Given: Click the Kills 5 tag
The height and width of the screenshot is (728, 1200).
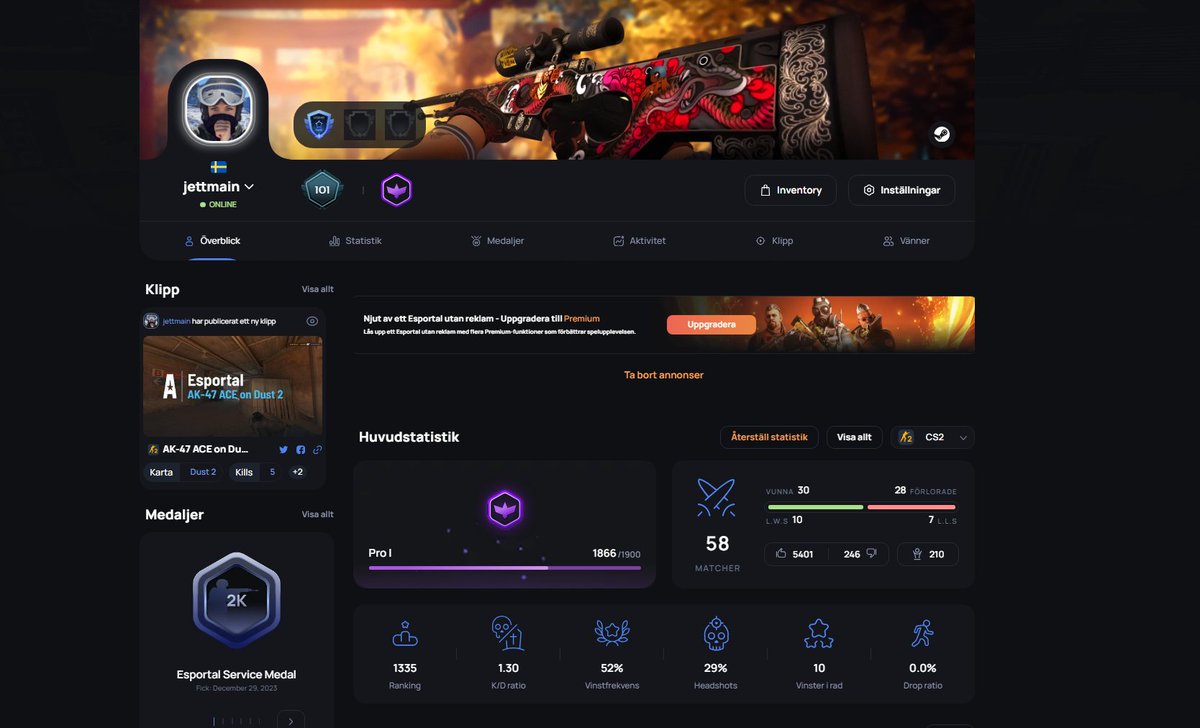Looking at the screenshot, I should 257,472.
